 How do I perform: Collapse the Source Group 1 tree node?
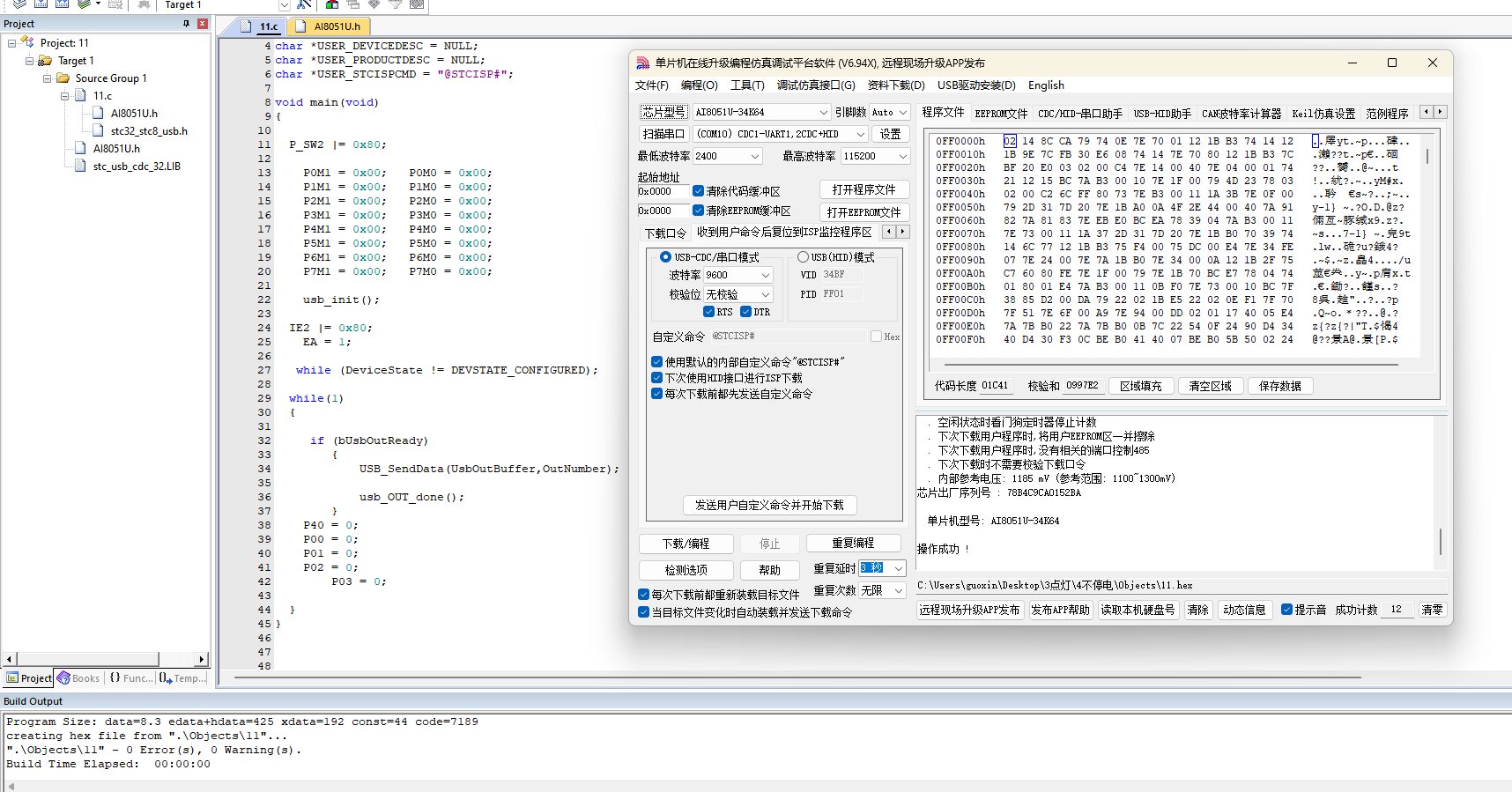[48, 78]
